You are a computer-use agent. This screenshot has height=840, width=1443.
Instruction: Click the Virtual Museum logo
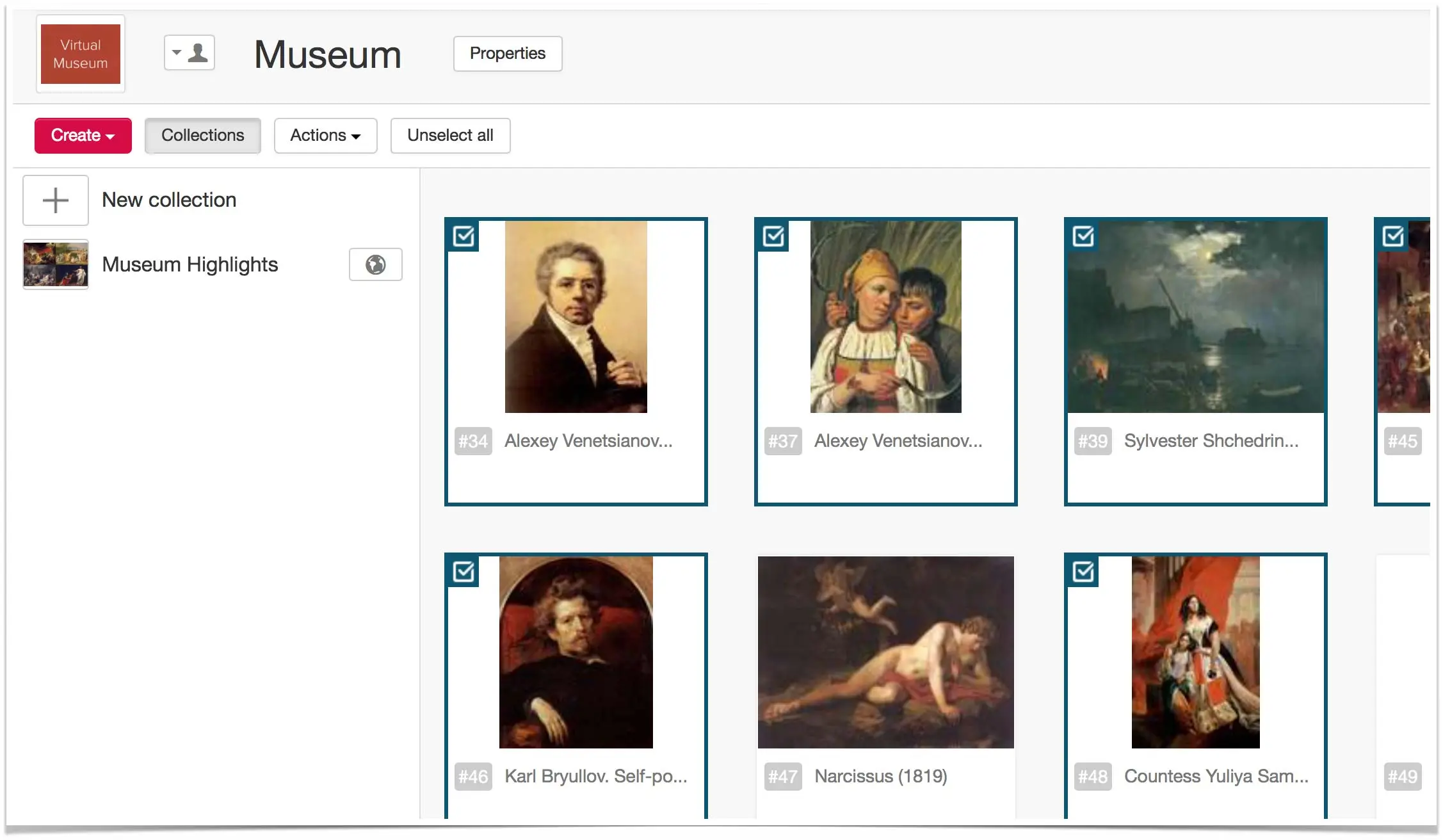click(x=81, y=54)
